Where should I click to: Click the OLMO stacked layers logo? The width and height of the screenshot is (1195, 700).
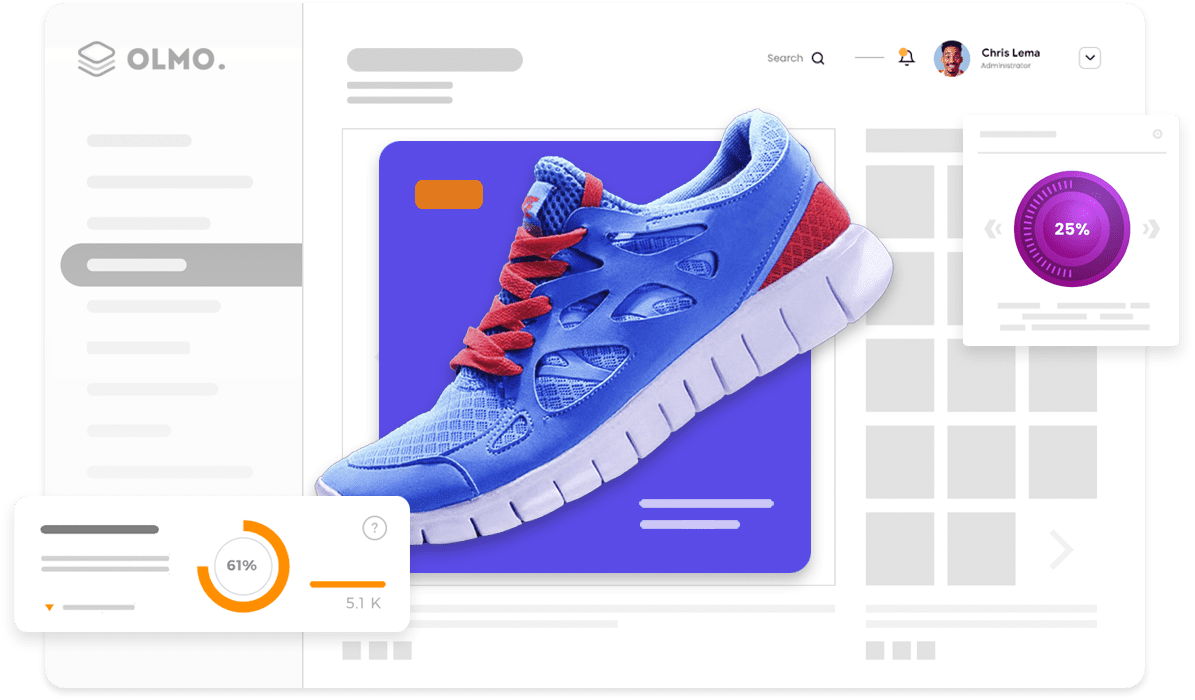pos(98,59)
